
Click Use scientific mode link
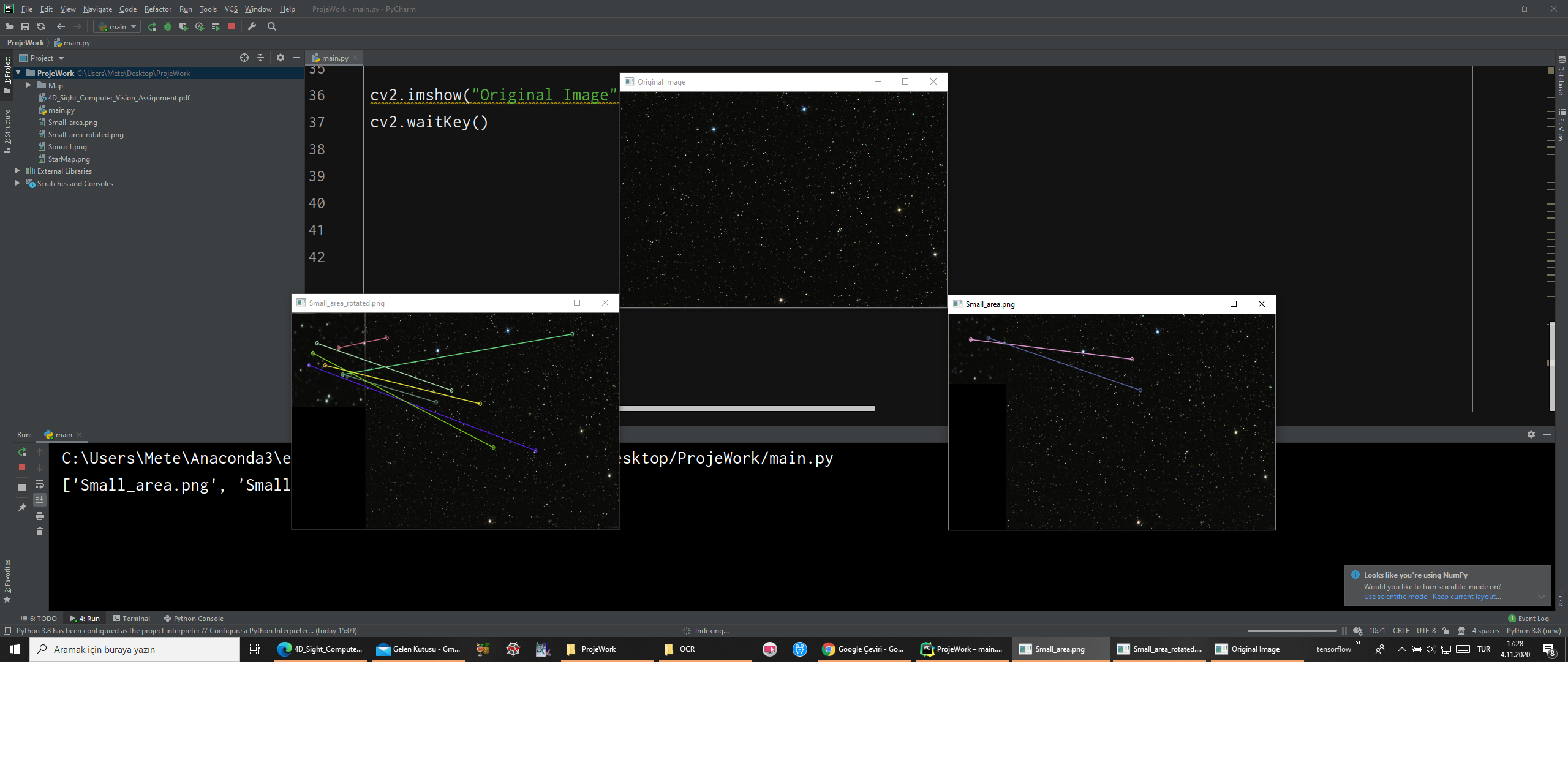(x=1395, y=596)
